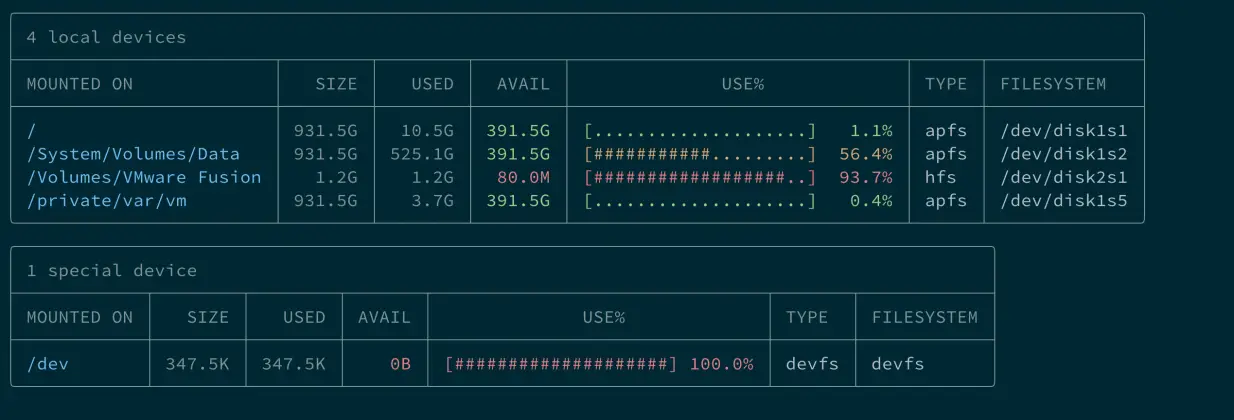Click the "4 local devices" table title

tap(106, 37)
